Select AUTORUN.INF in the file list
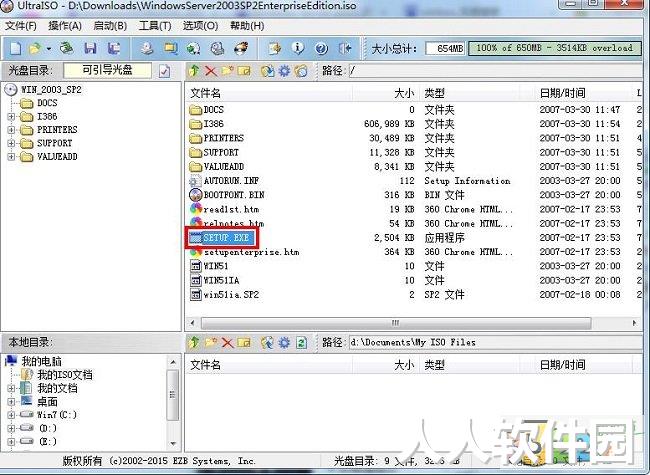This screenshot has width=650, height=475. coord(230,181)
